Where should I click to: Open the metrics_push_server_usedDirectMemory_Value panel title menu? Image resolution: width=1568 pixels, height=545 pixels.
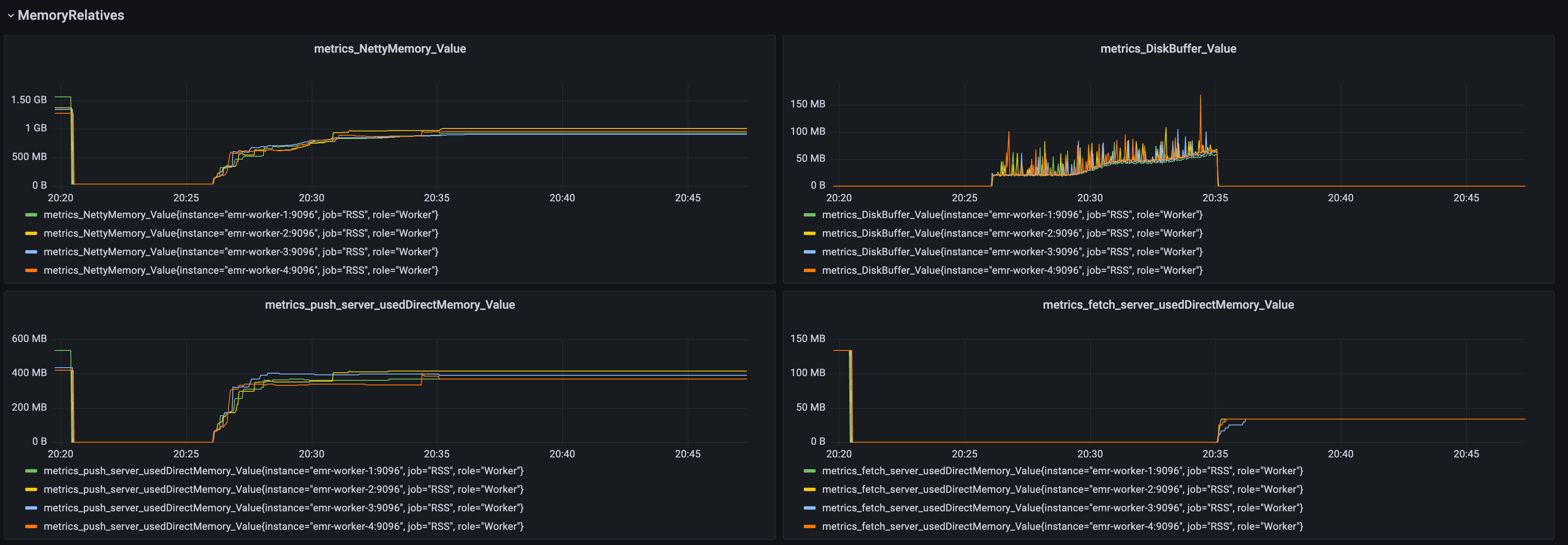point(390,305)
